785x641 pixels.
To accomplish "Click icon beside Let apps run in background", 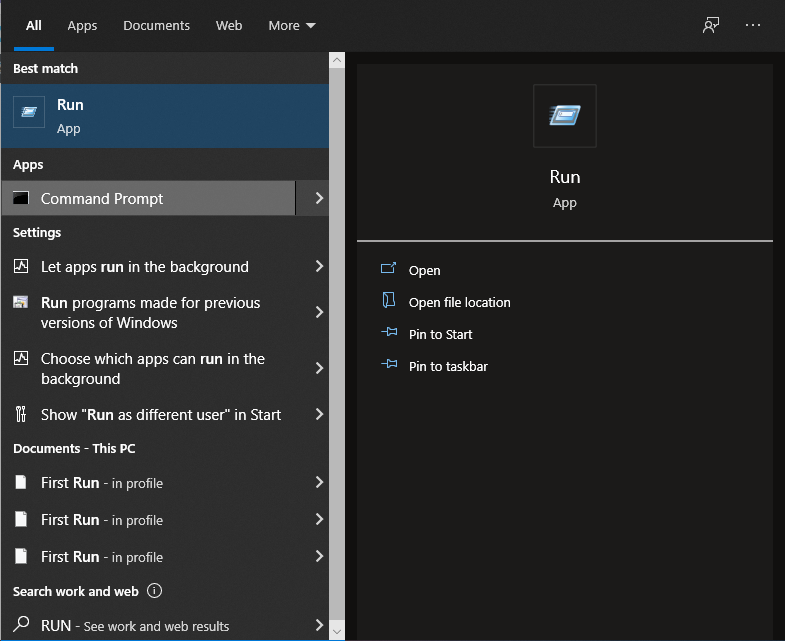I will (x=21, y=266).
